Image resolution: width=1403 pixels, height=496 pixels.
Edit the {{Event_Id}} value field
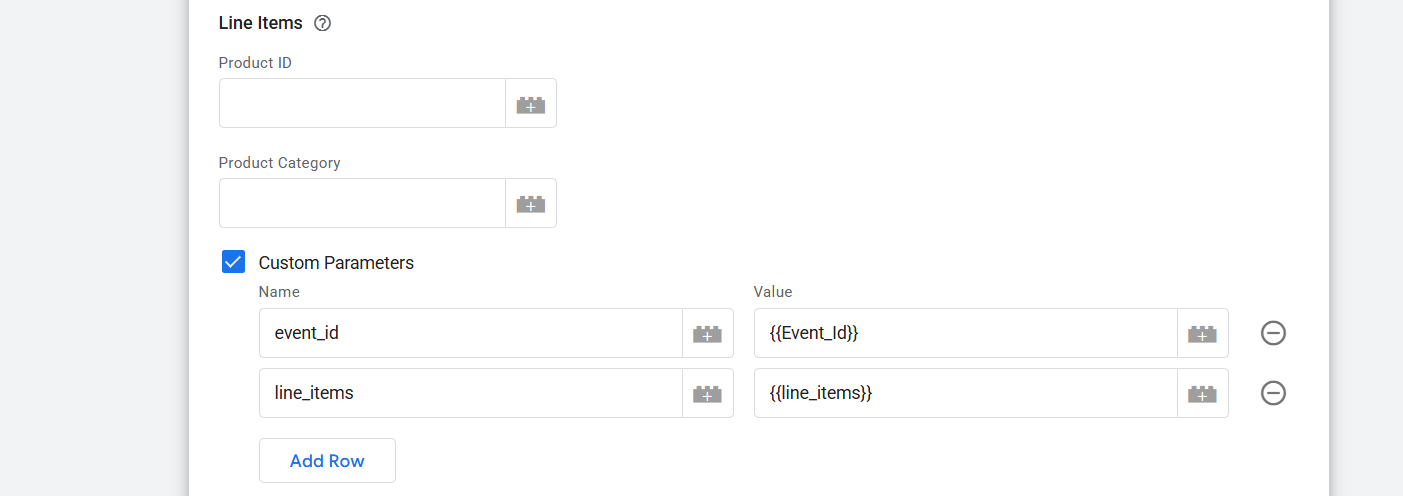[965, 333]
